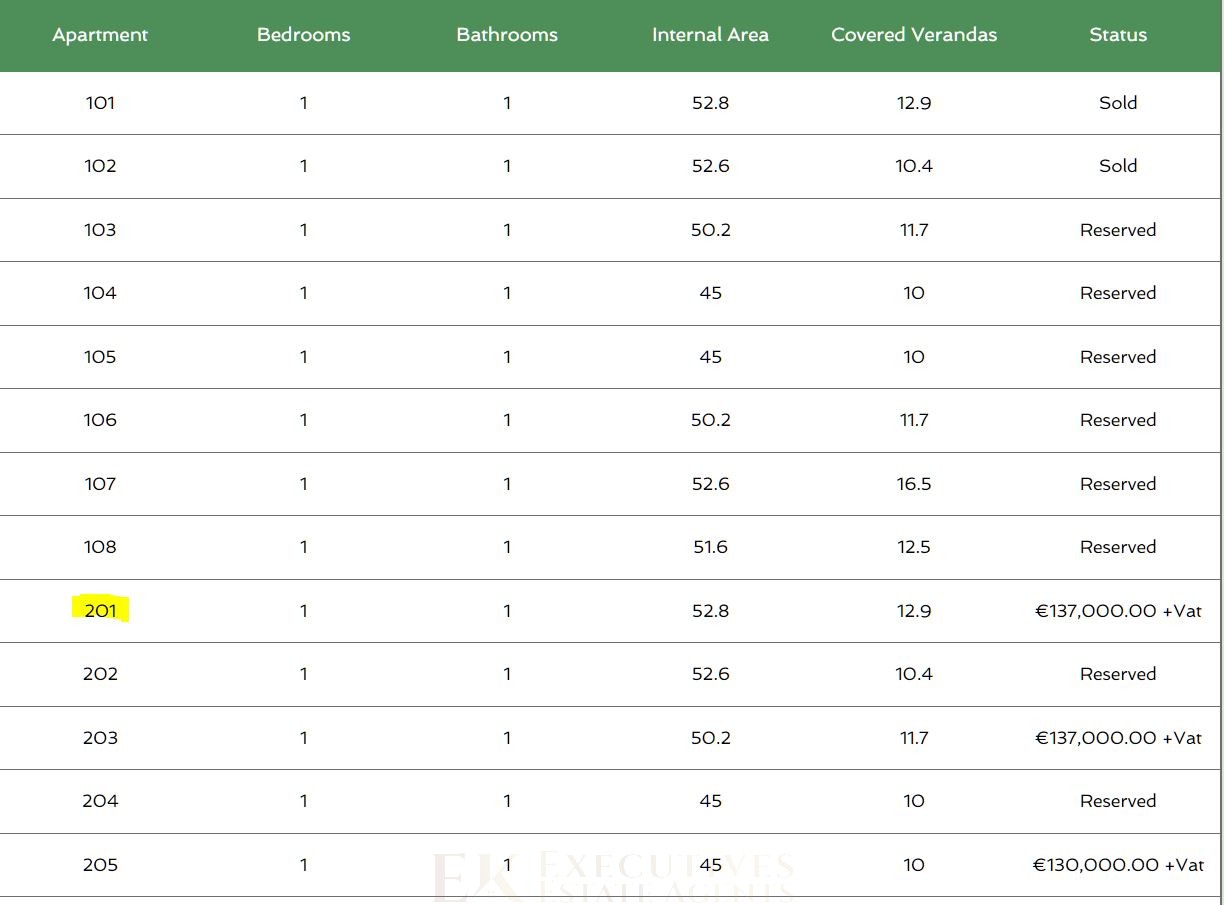1224x905 pixels.
Task: Click the Apartment column header
Action: [100, 35]
